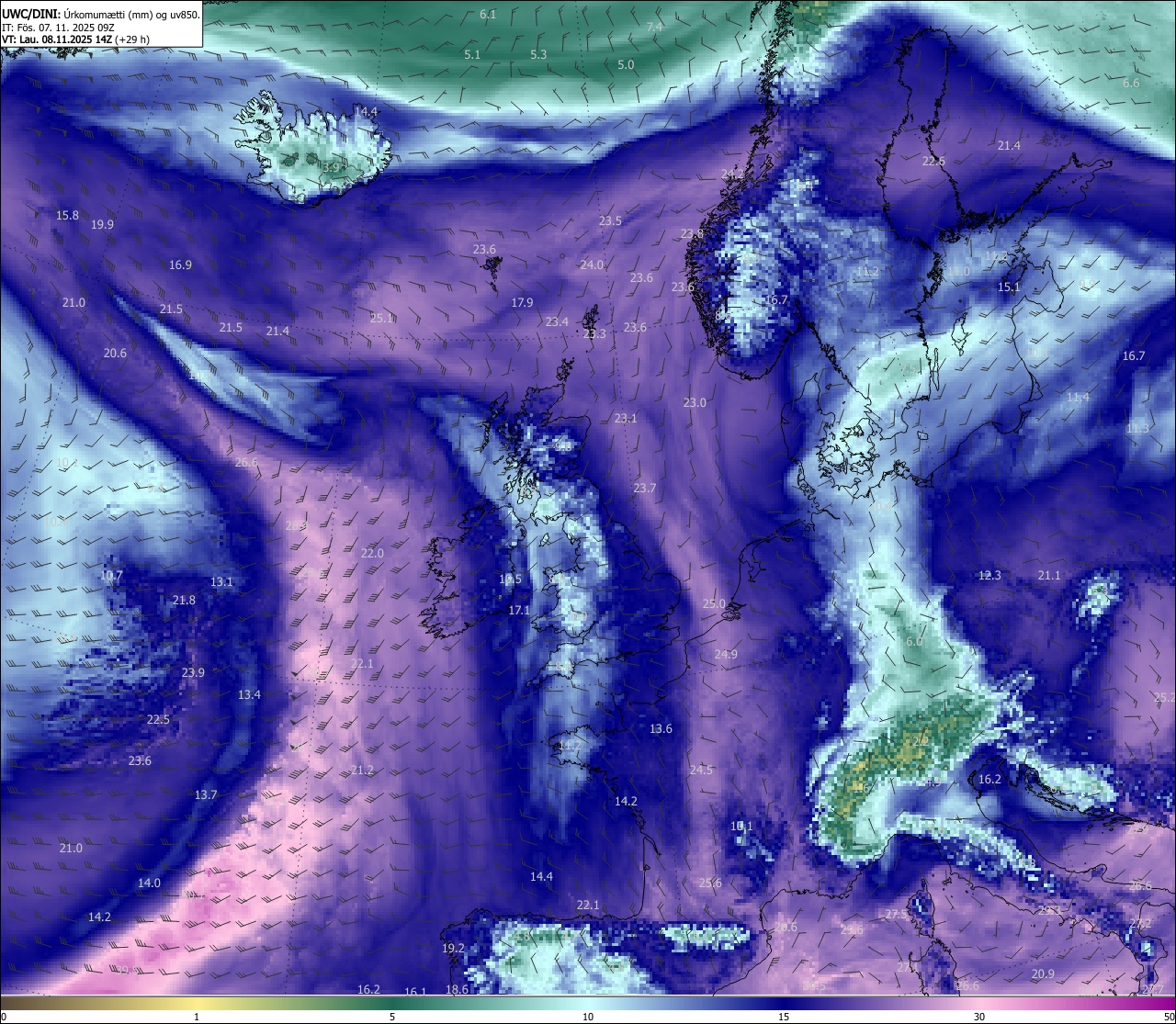Click the map value '25.0'
This screenshot has width=1176, height=1024.
pos(714,603)
